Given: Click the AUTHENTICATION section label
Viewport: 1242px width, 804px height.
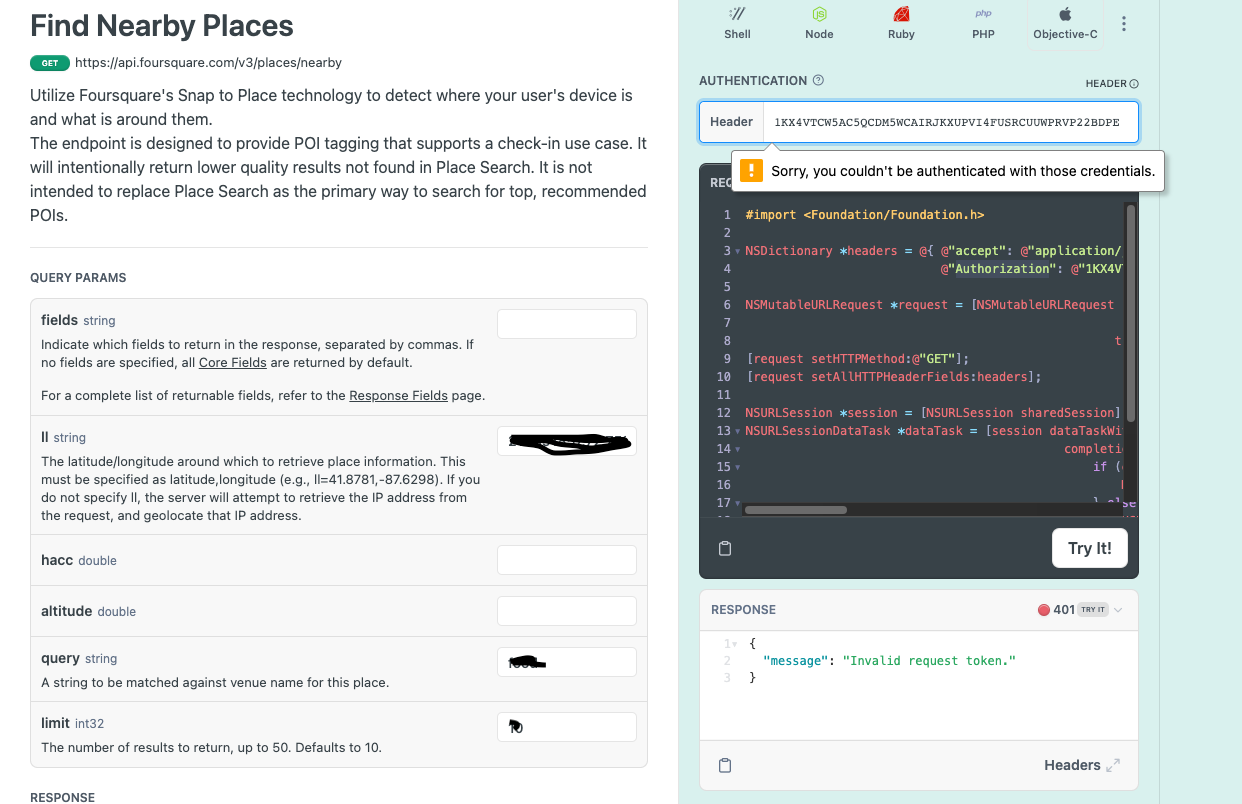Looking at the screenshot, I should [753, 81].
